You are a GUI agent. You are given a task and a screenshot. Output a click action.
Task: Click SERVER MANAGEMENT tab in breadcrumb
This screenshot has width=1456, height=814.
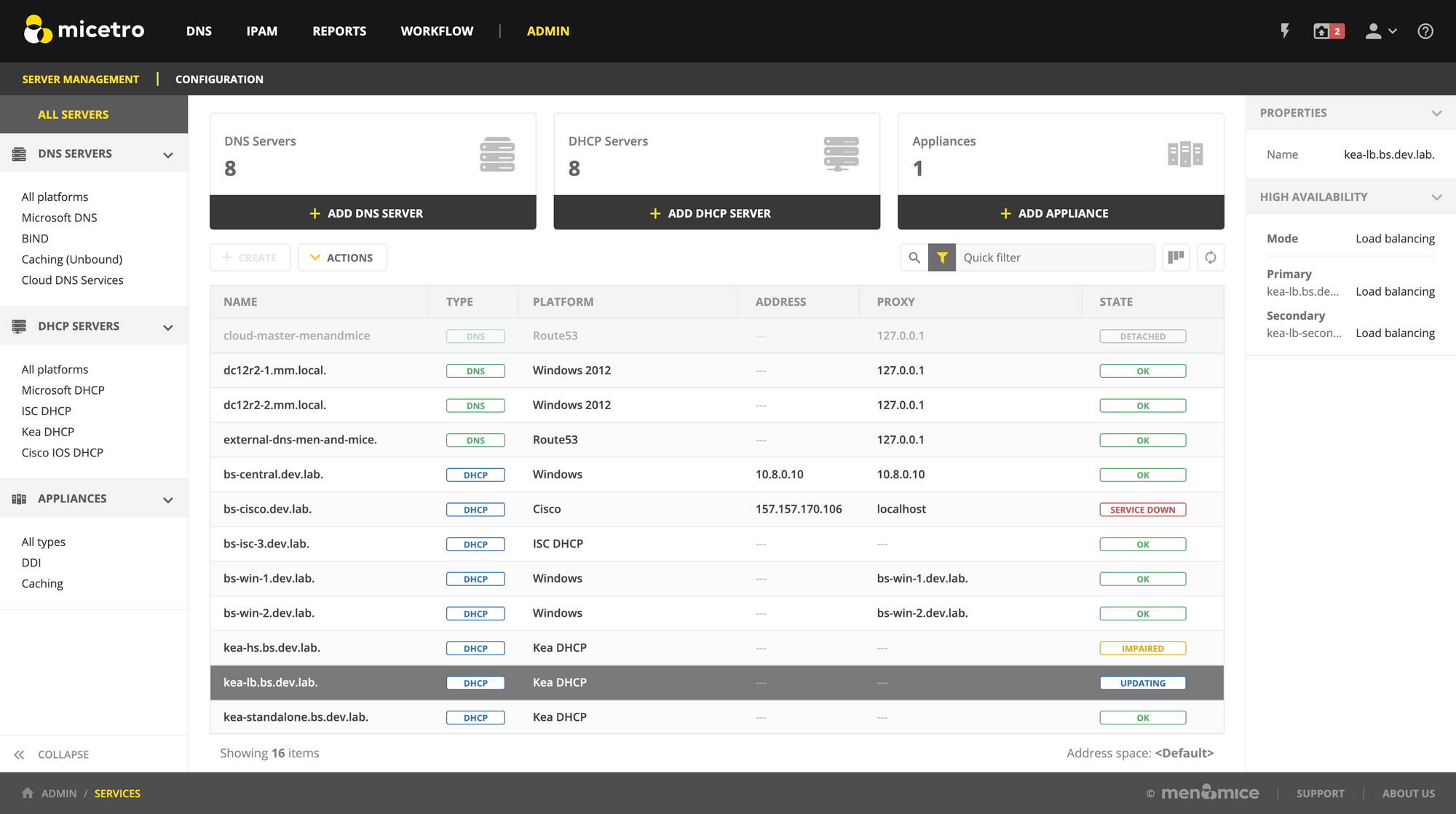click(x=80, y=78)
